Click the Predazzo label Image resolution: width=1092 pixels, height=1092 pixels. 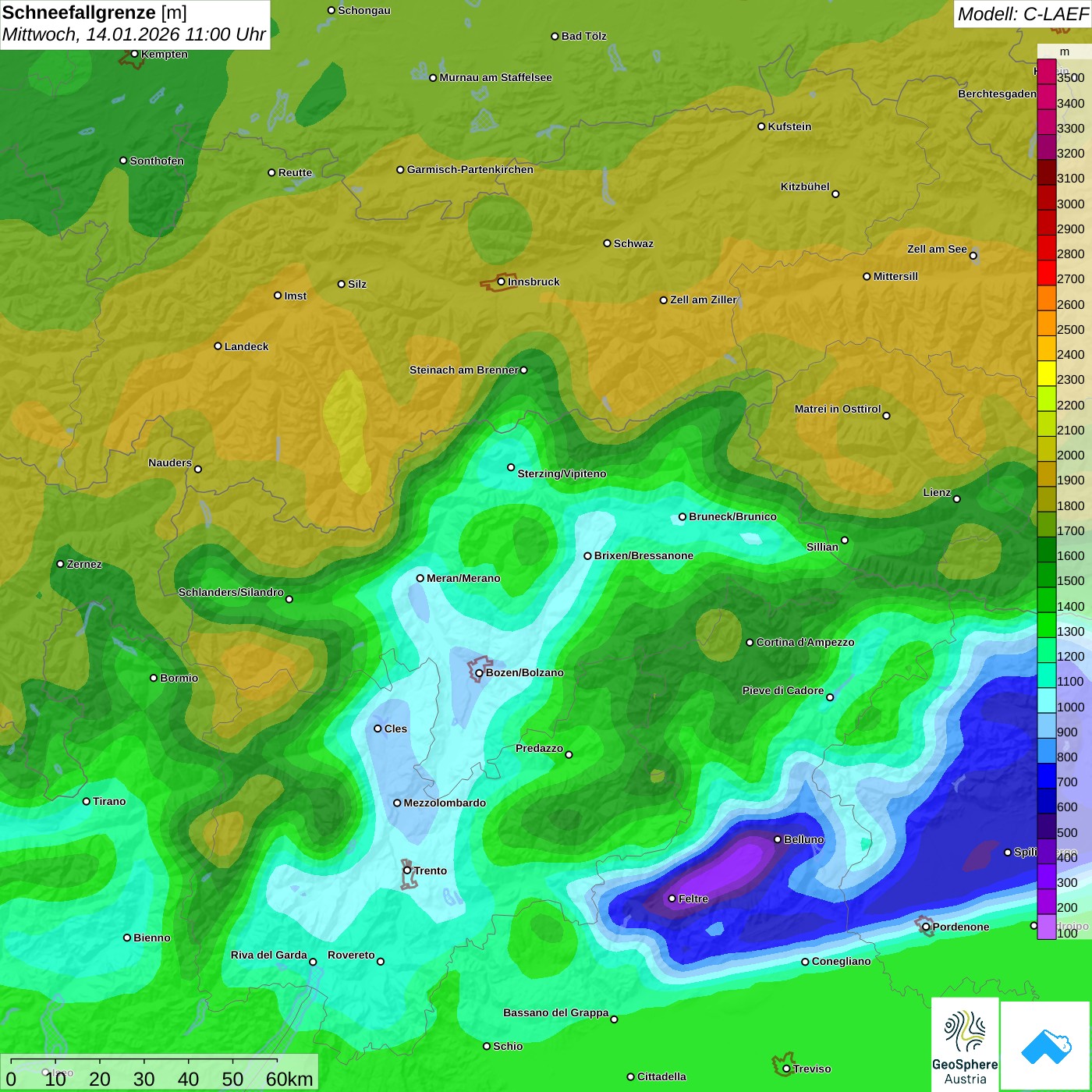coord(539,748)
